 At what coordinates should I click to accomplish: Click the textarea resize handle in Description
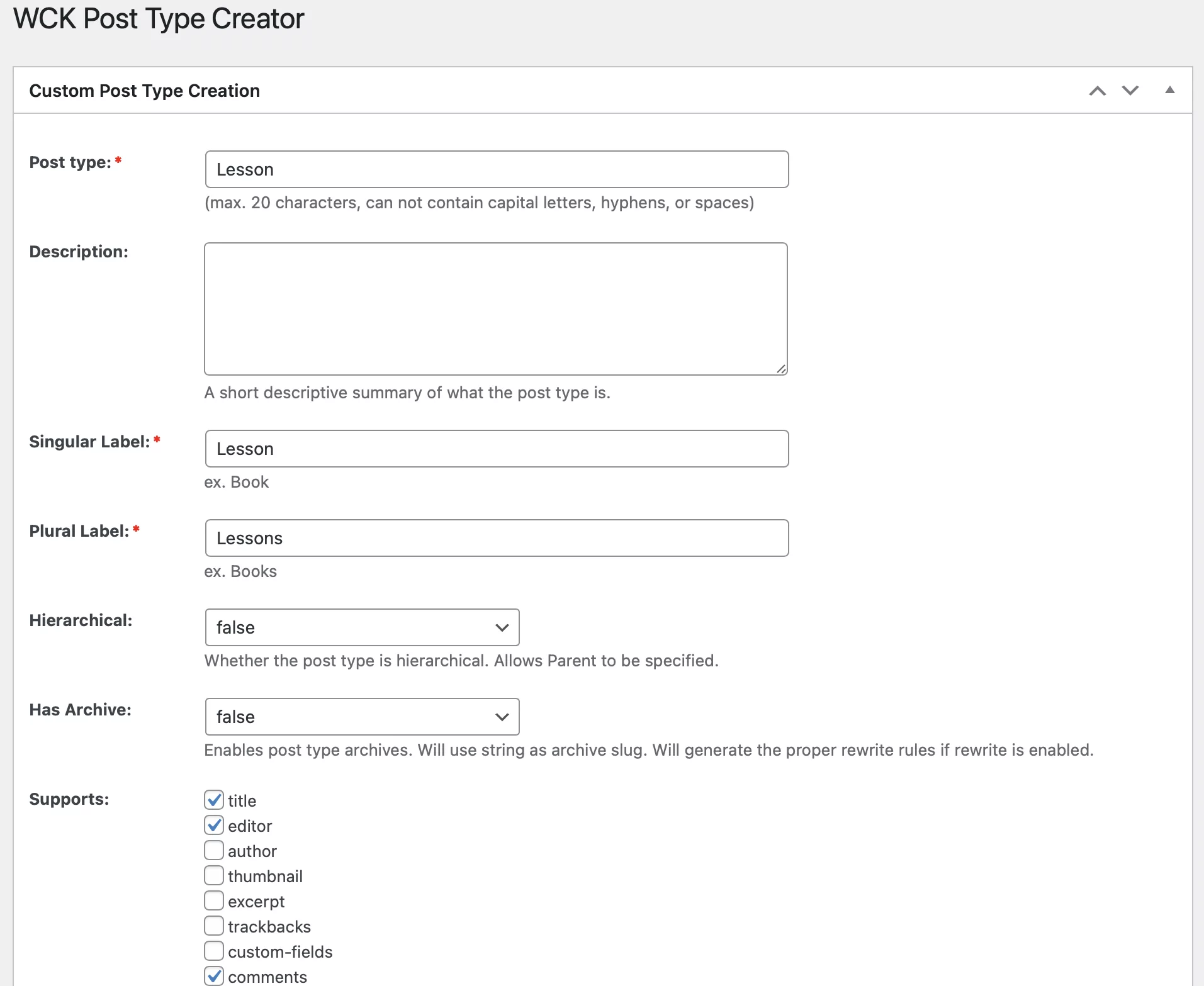[781, 369]
